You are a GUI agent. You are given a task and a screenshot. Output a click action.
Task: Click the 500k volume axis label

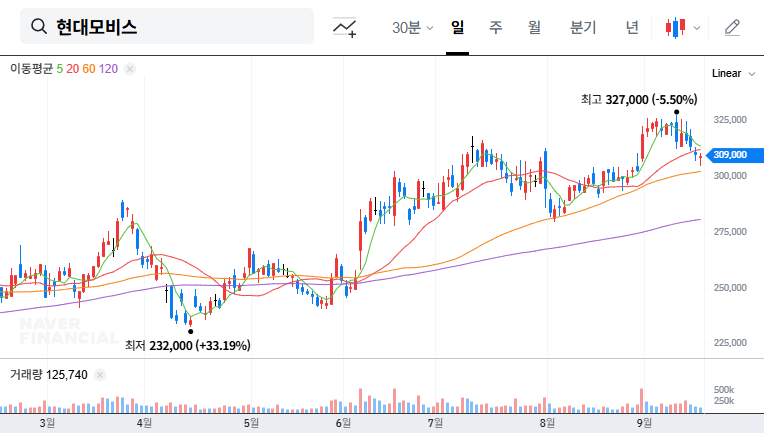[x=724, y=390]
